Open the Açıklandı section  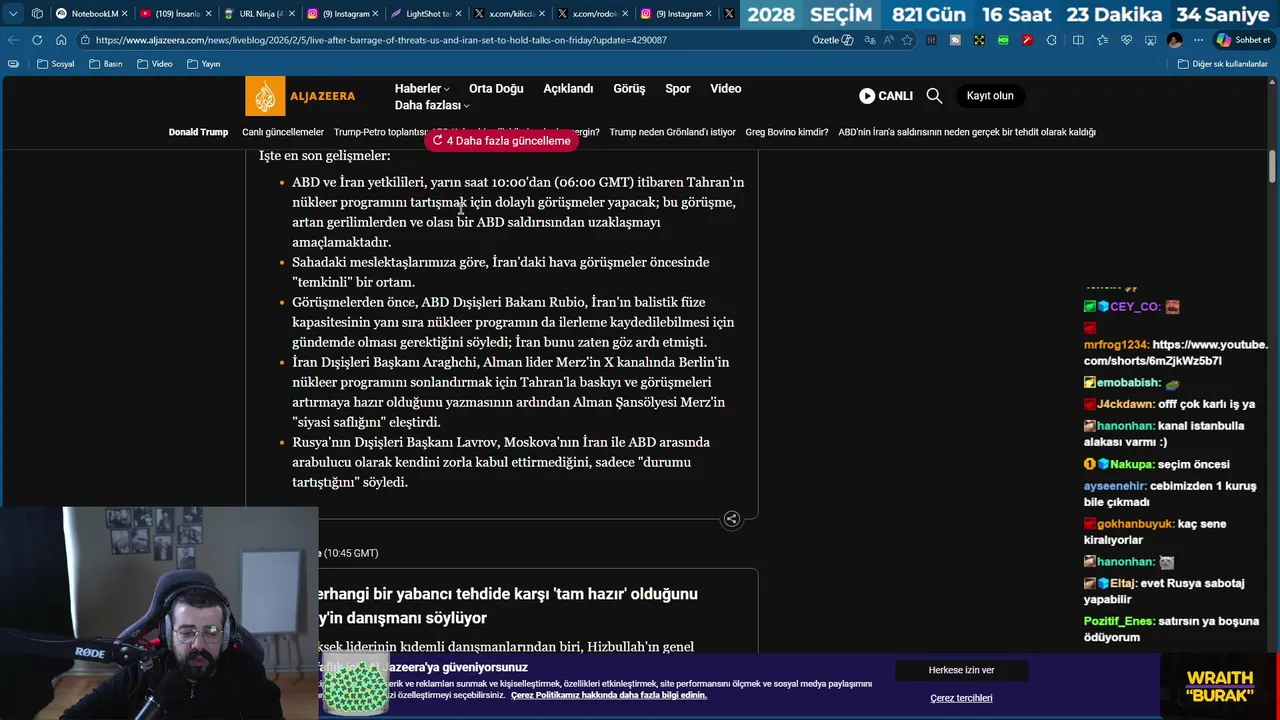coord(568,88)
